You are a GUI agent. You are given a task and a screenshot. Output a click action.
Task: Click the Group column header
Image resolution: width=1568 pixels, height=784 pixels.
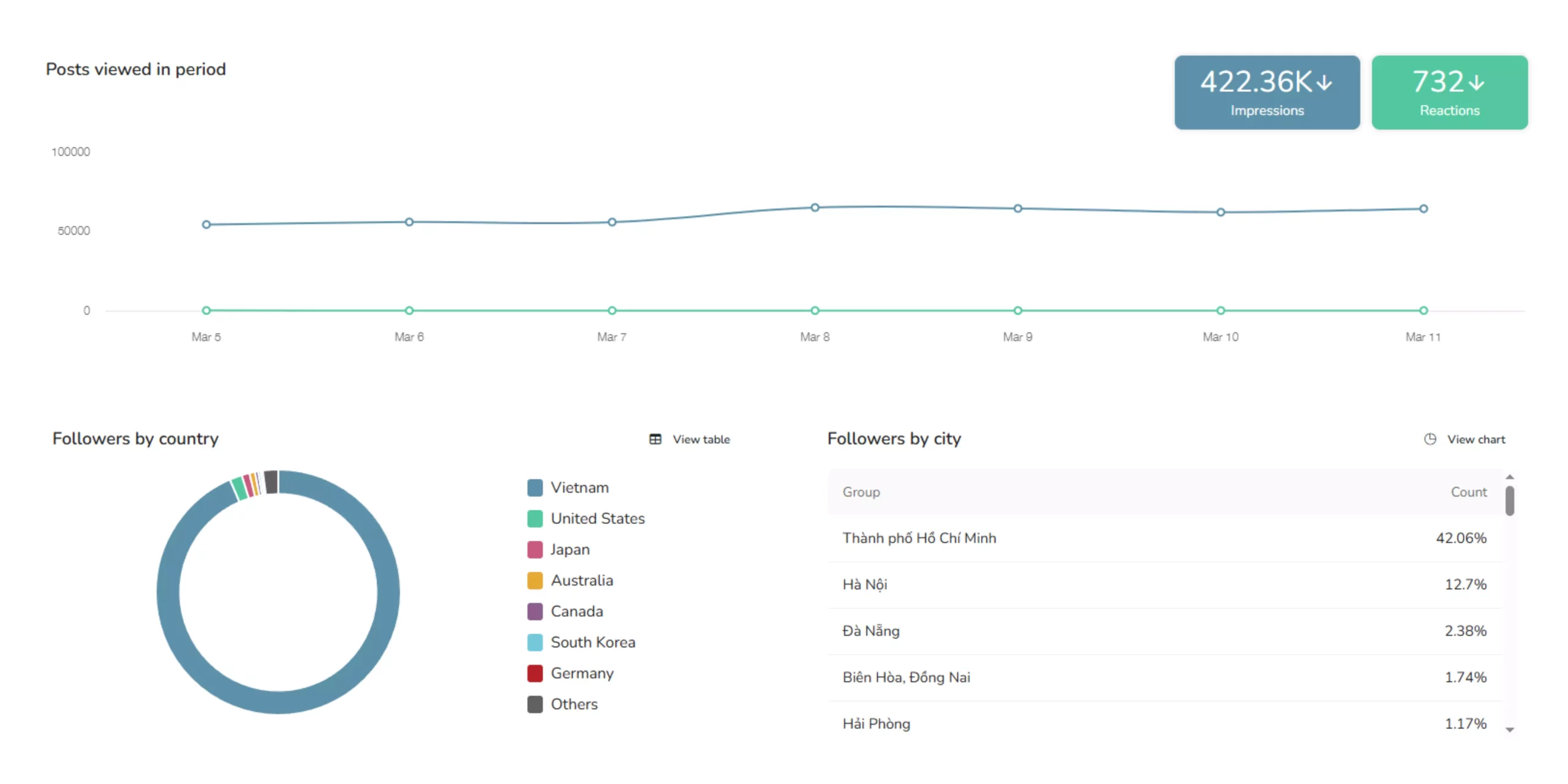pos(861,492)
